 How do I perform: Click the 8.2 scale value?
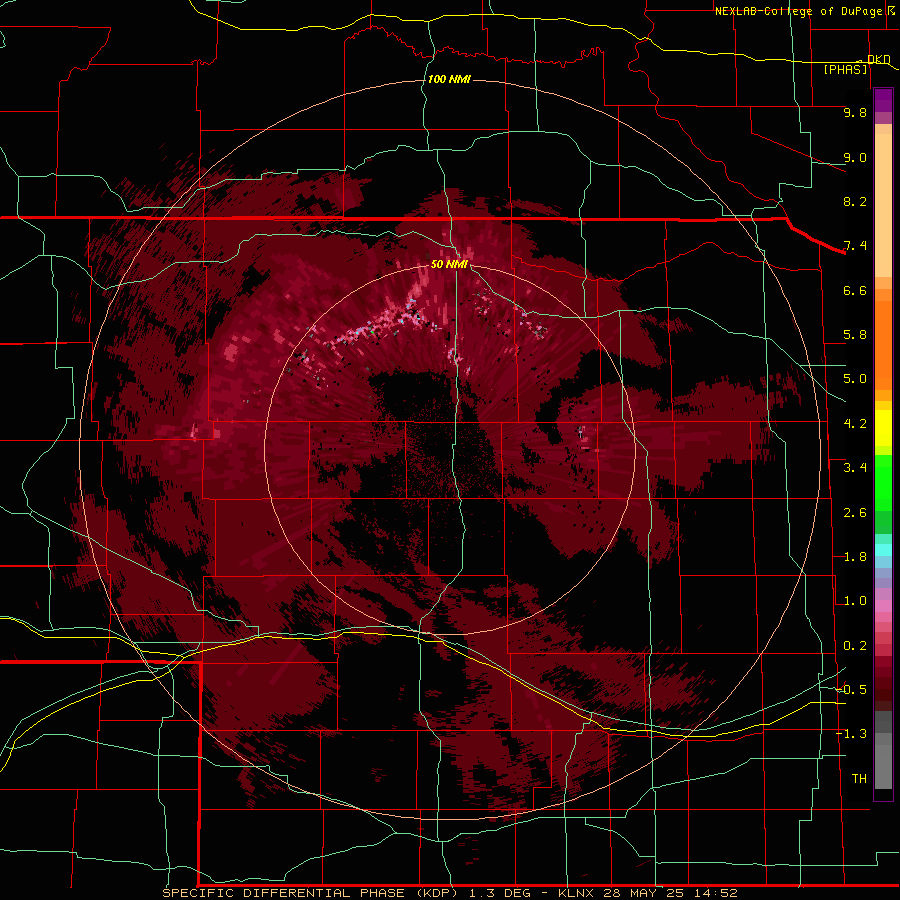click(855, 201)
